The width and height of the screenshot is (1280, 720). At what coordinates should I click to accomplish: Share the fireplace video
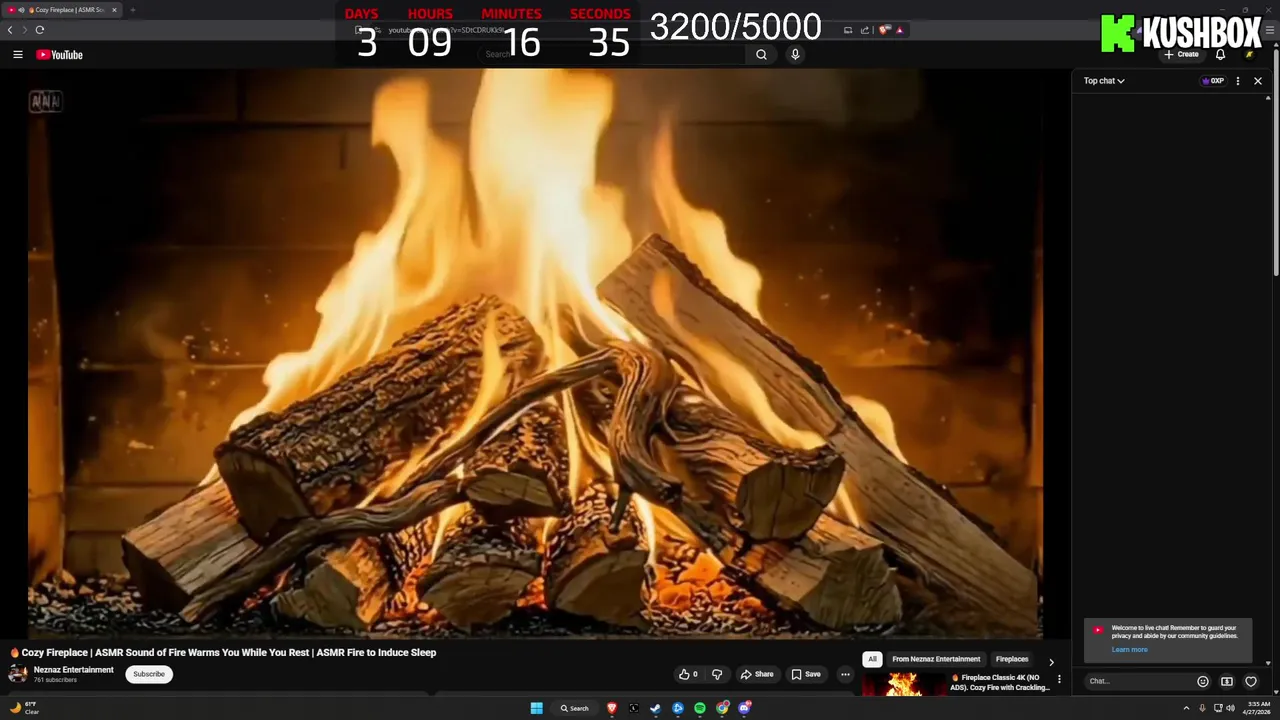pos(757,674)
